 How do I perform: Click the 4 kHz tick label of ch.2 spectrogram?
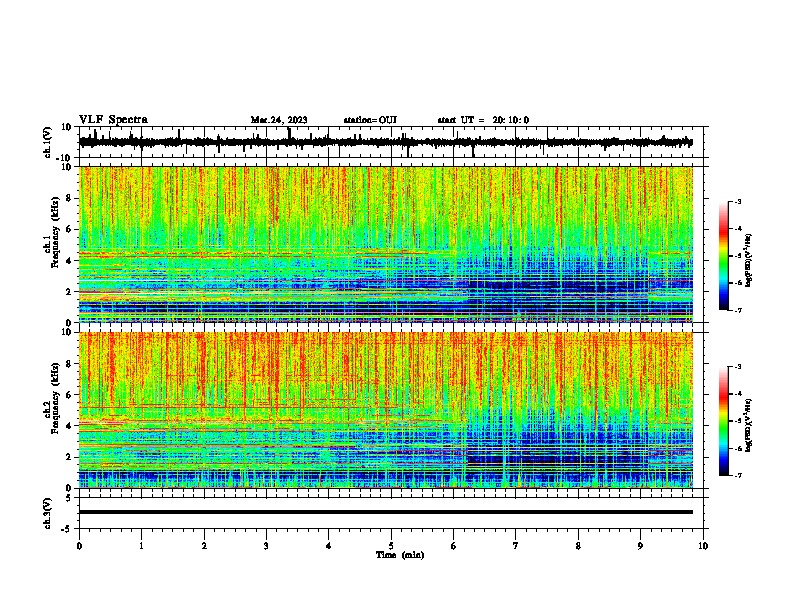pyautogui.click(x=69, y=426)
